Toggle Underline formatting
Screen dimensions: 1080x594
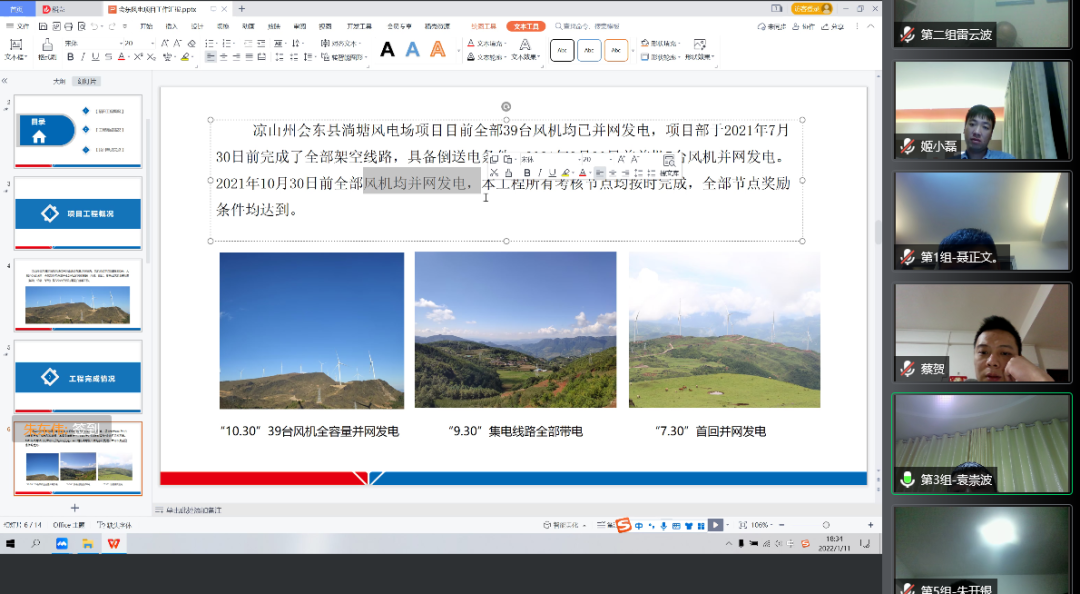[x=95, y=57]
